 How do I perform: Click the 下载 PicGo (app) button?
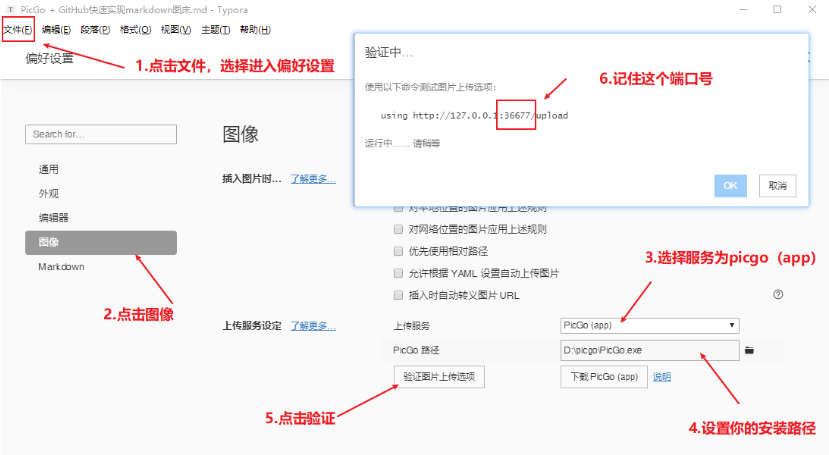coord(604,377)
